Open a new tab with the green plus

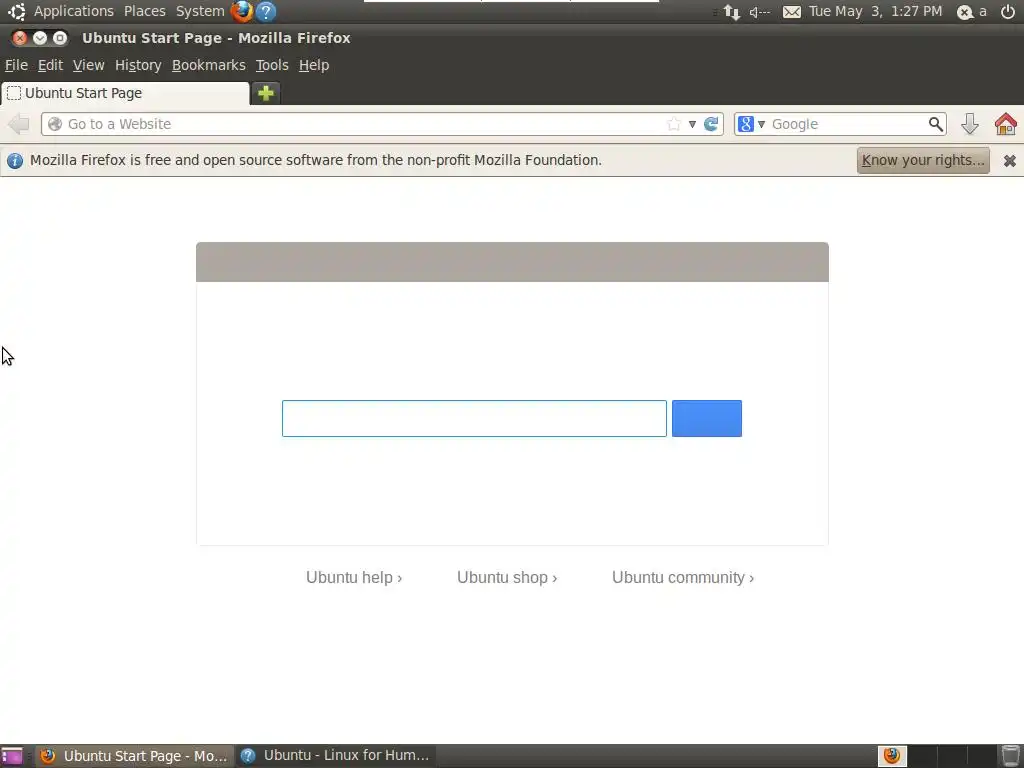point(266,93)
